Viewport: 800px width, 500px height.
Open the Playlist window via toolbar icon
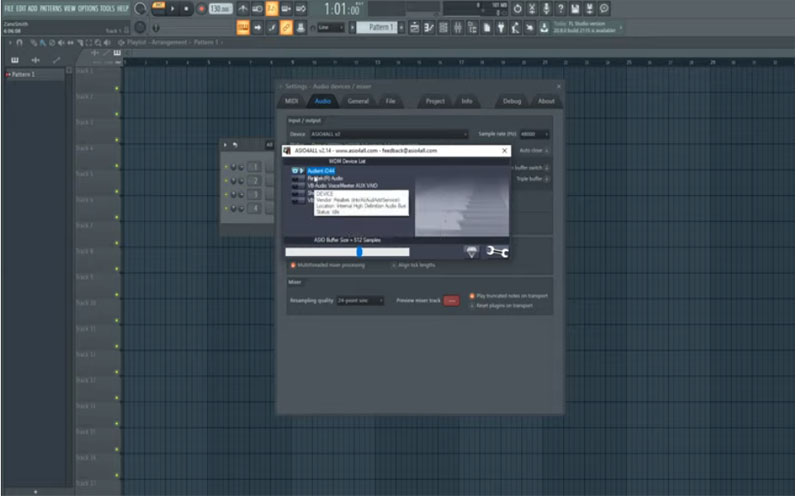[x=415, y=28]
